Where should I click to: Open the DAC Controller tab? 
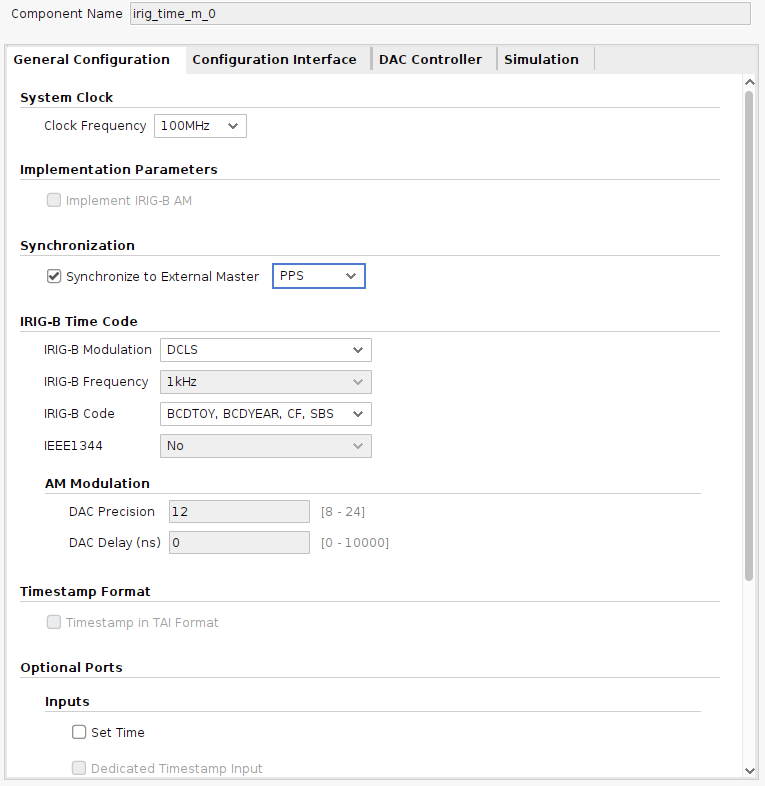tap(430, 60)
